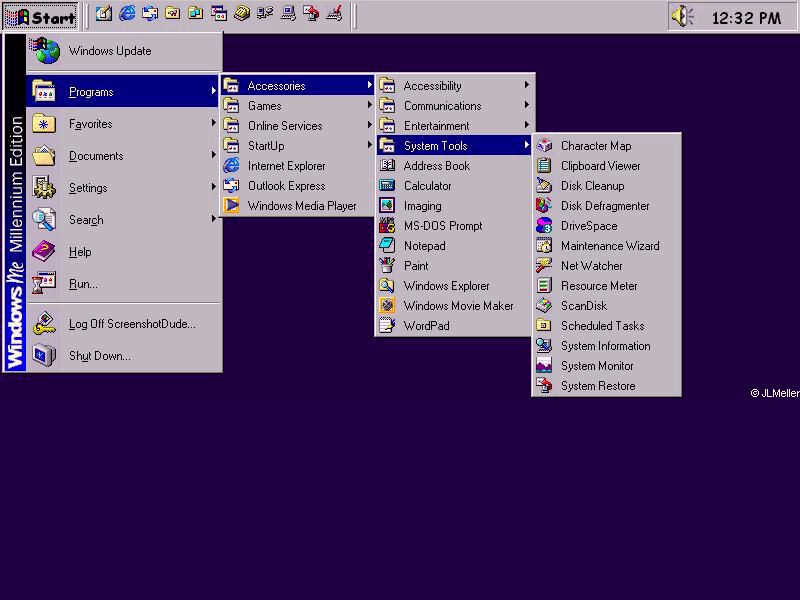Image resolution: width=800 pixels, height=600 pixels.
Task: Click the Character Map icon
Action: coord(544,145)
